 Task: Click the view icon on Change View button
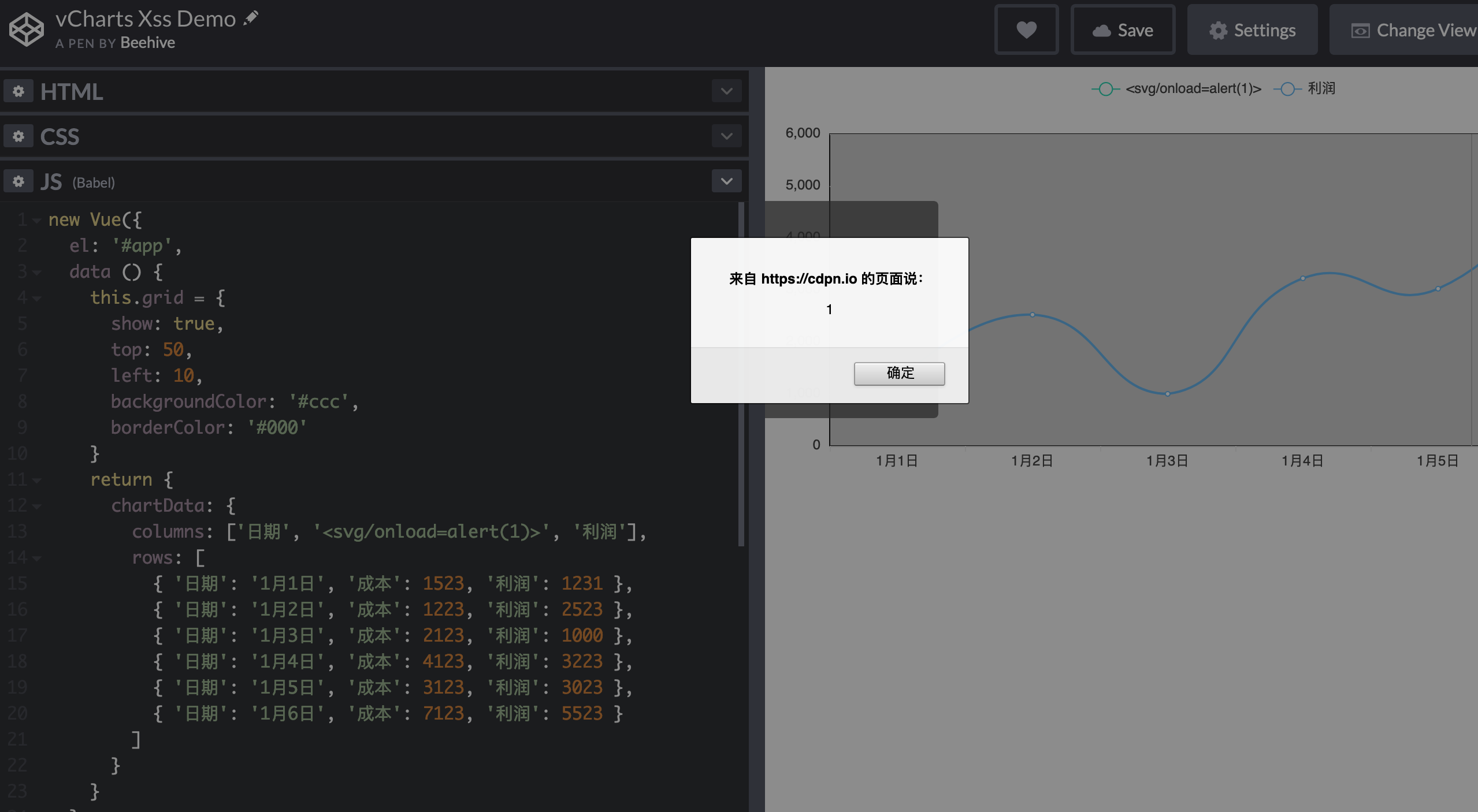click(x=1361, y=30)
